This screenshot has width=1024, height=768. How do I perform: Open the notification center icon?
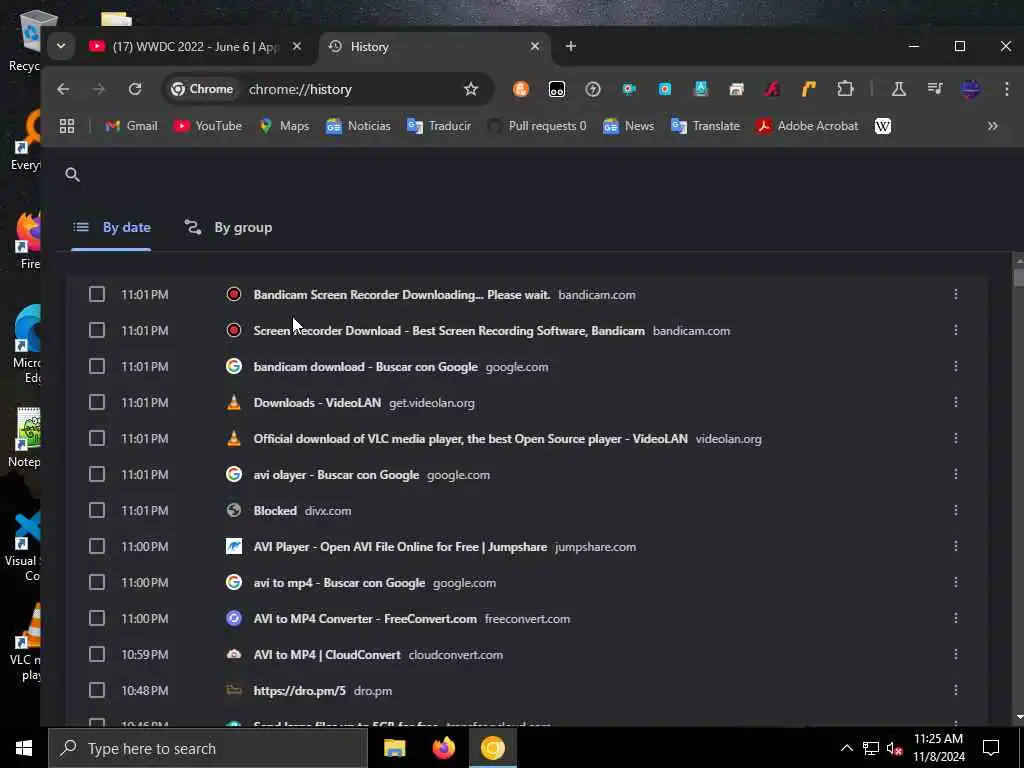click(x=991, y=748)
